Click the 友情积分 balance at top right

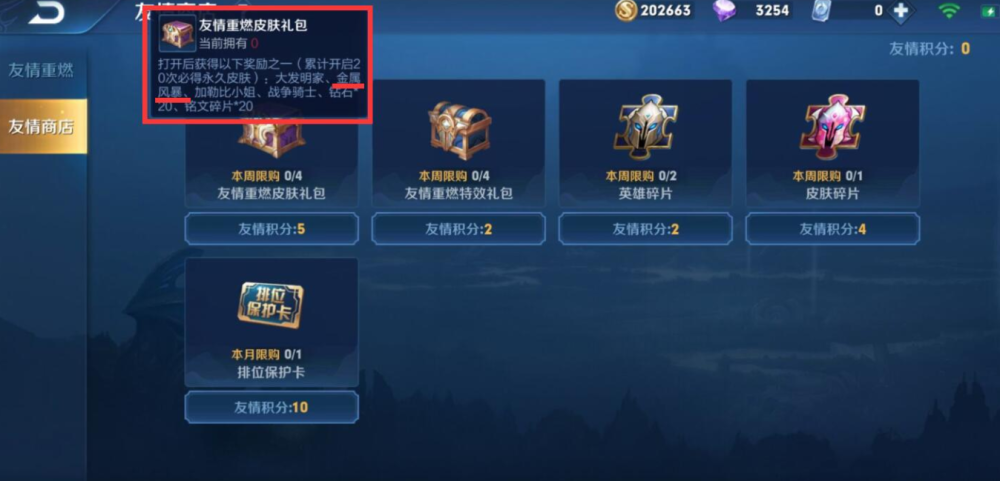click(929, 49)
